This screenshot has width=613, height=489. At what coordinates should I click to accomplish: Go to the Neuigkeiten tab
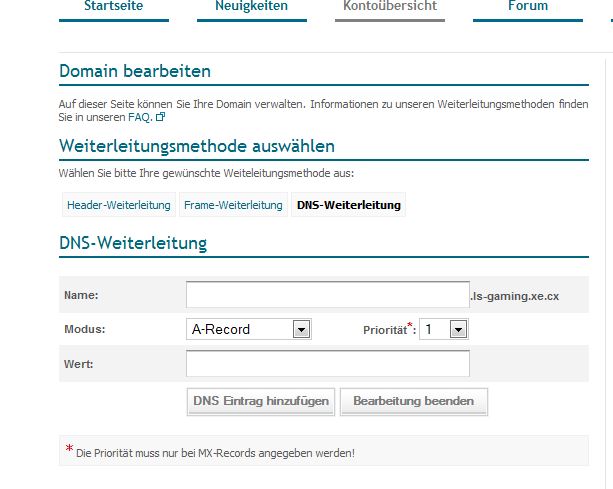click(251, 7)
